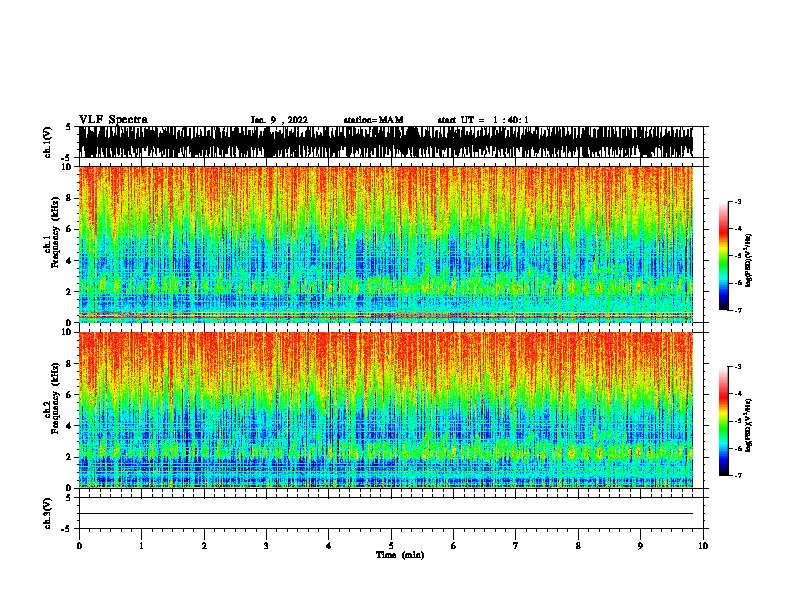Screen dimensions: 792x612
Task: Click the "7" tick on the time axis
Action: 516,546
